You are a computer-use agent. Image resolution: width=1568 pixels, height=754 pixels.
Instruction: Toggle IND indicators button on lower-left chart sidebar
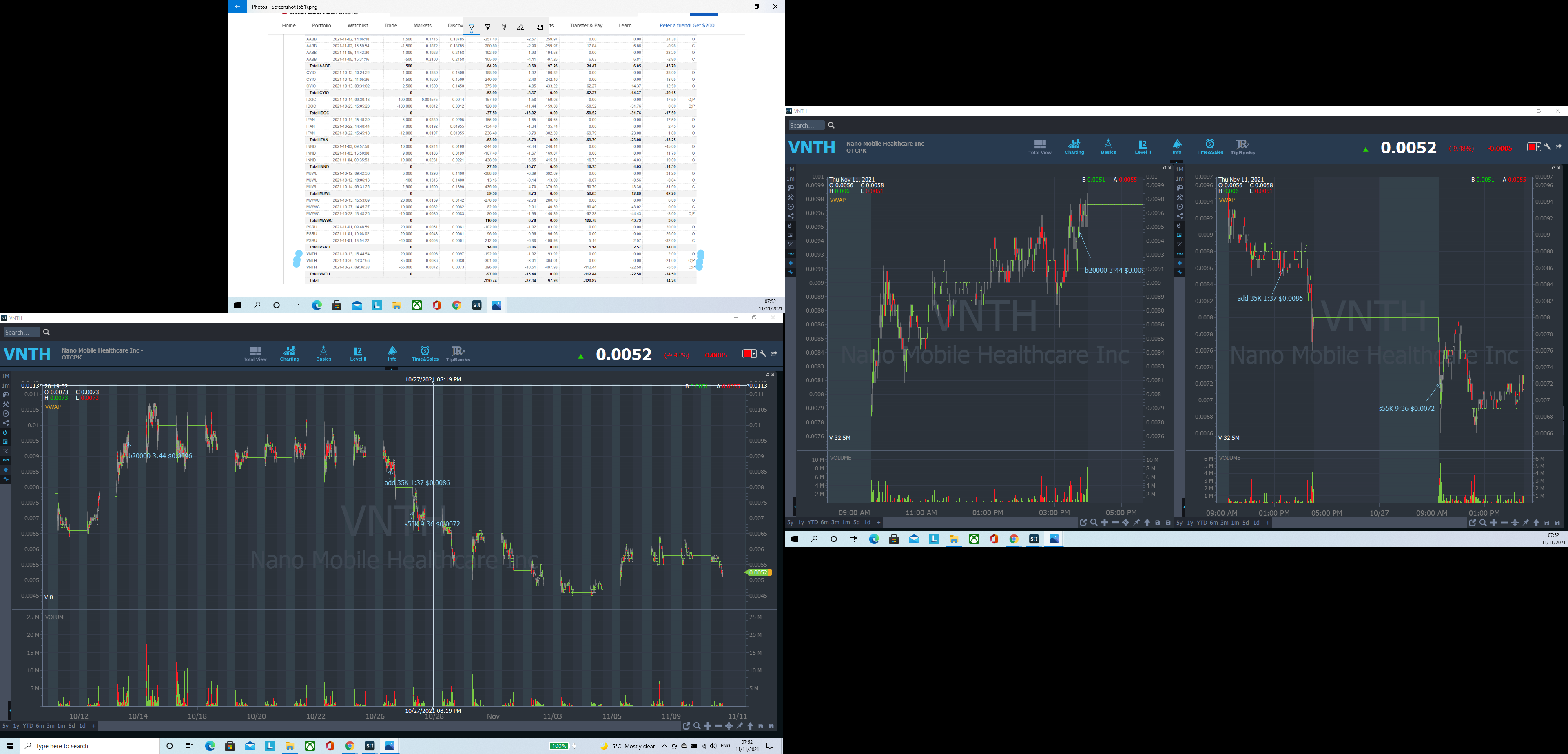(x=6, y=461)
